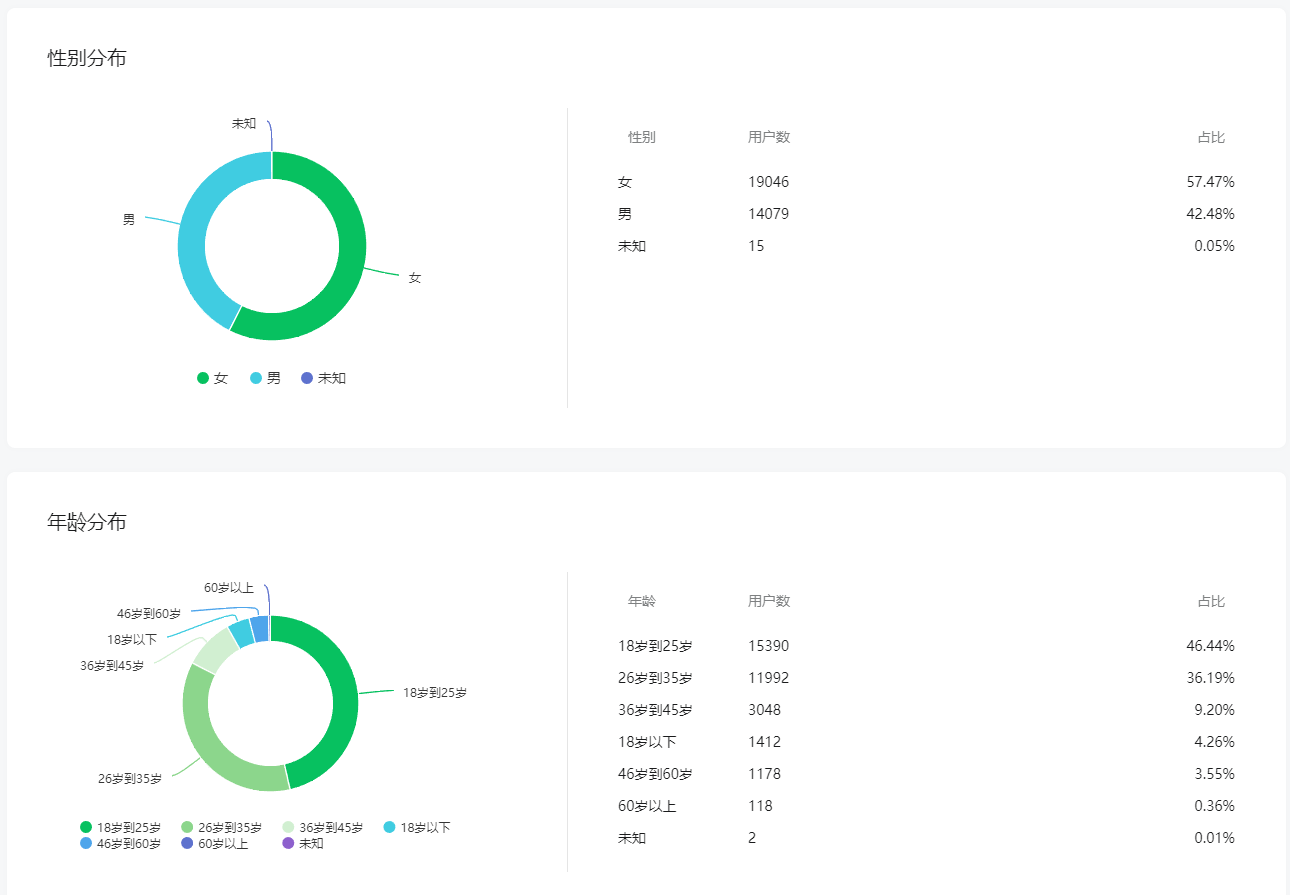Click the user count 15 for 未知
The height and width of the screenshot is (895, 1290).
point(756,246)
